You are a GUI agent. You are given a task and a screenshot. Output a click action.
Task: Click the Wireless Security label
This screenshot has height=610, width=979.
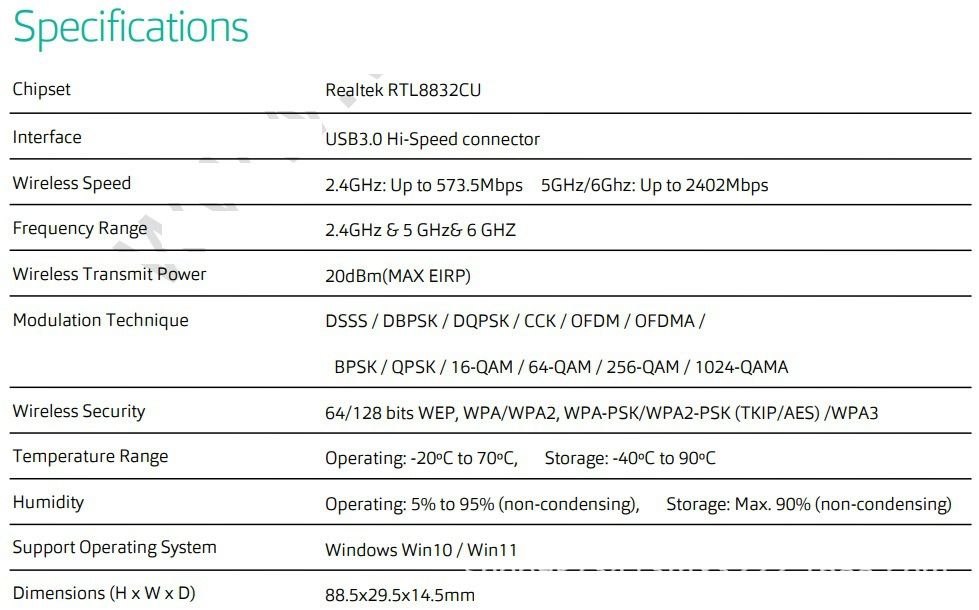point(79,411)
